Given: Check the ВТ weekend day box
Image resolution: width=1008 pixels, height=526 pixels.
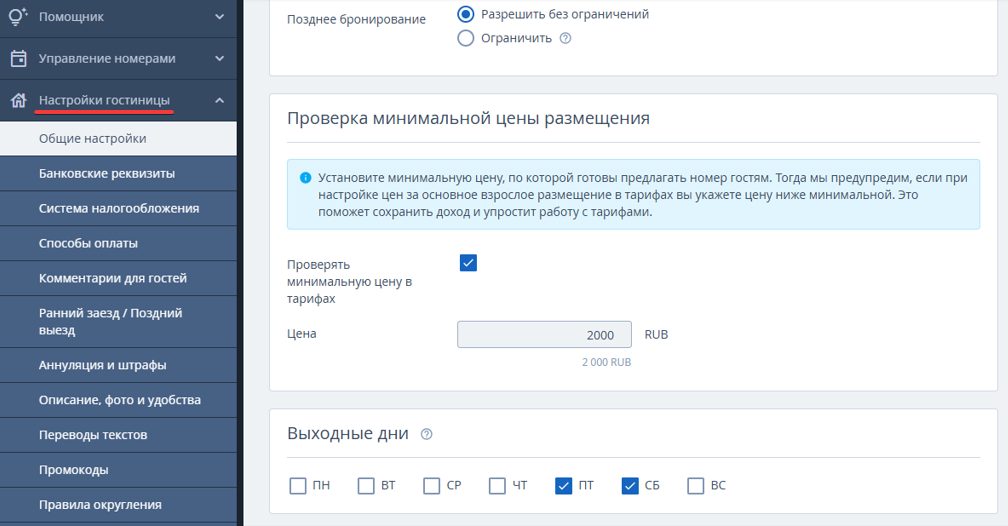Looking at the screenshot, I should (x=366, y=485).
